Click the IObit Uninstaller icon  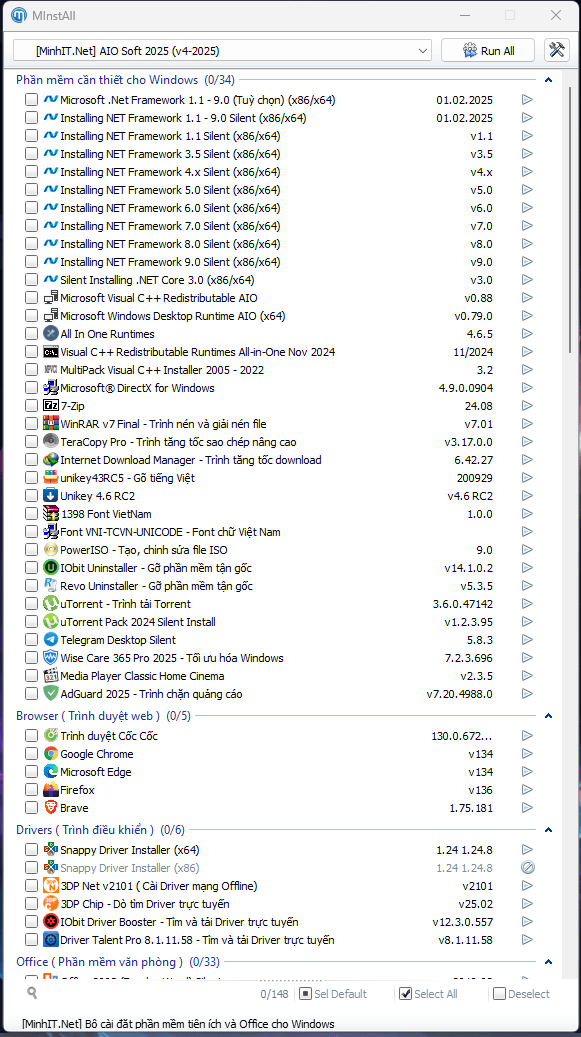[51, 567]
